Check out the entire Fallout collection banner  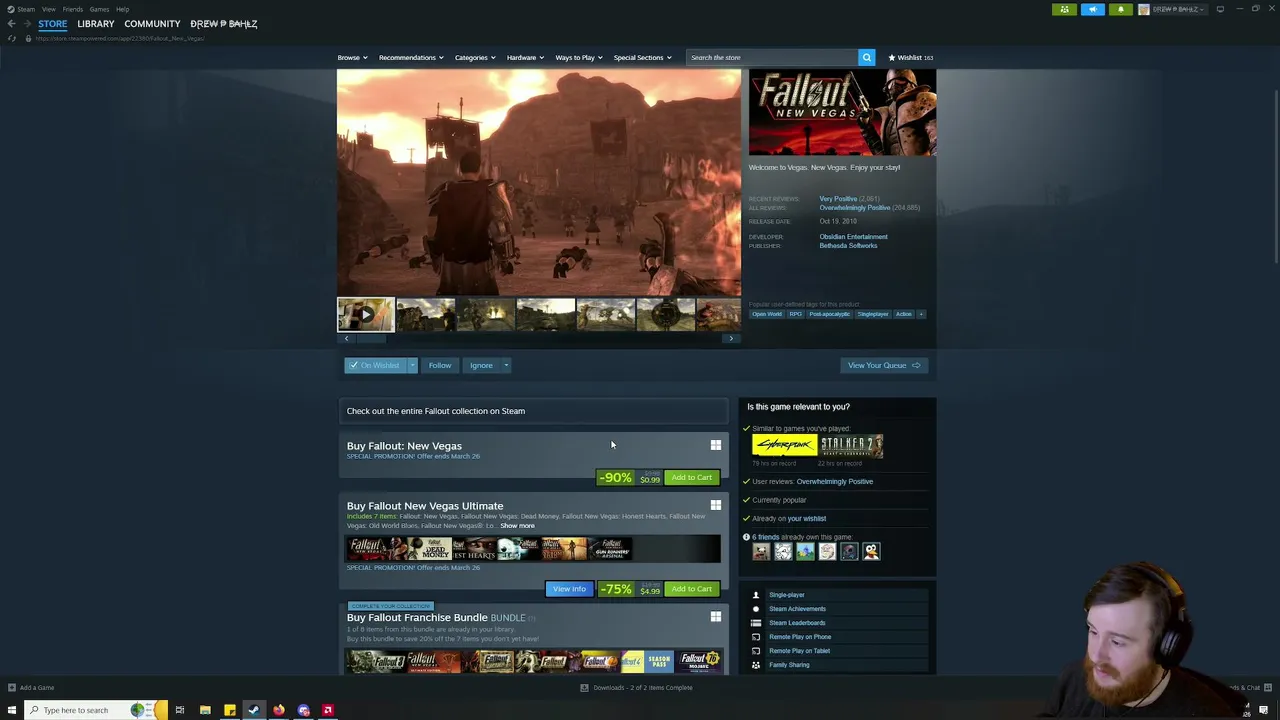point(533,411)
